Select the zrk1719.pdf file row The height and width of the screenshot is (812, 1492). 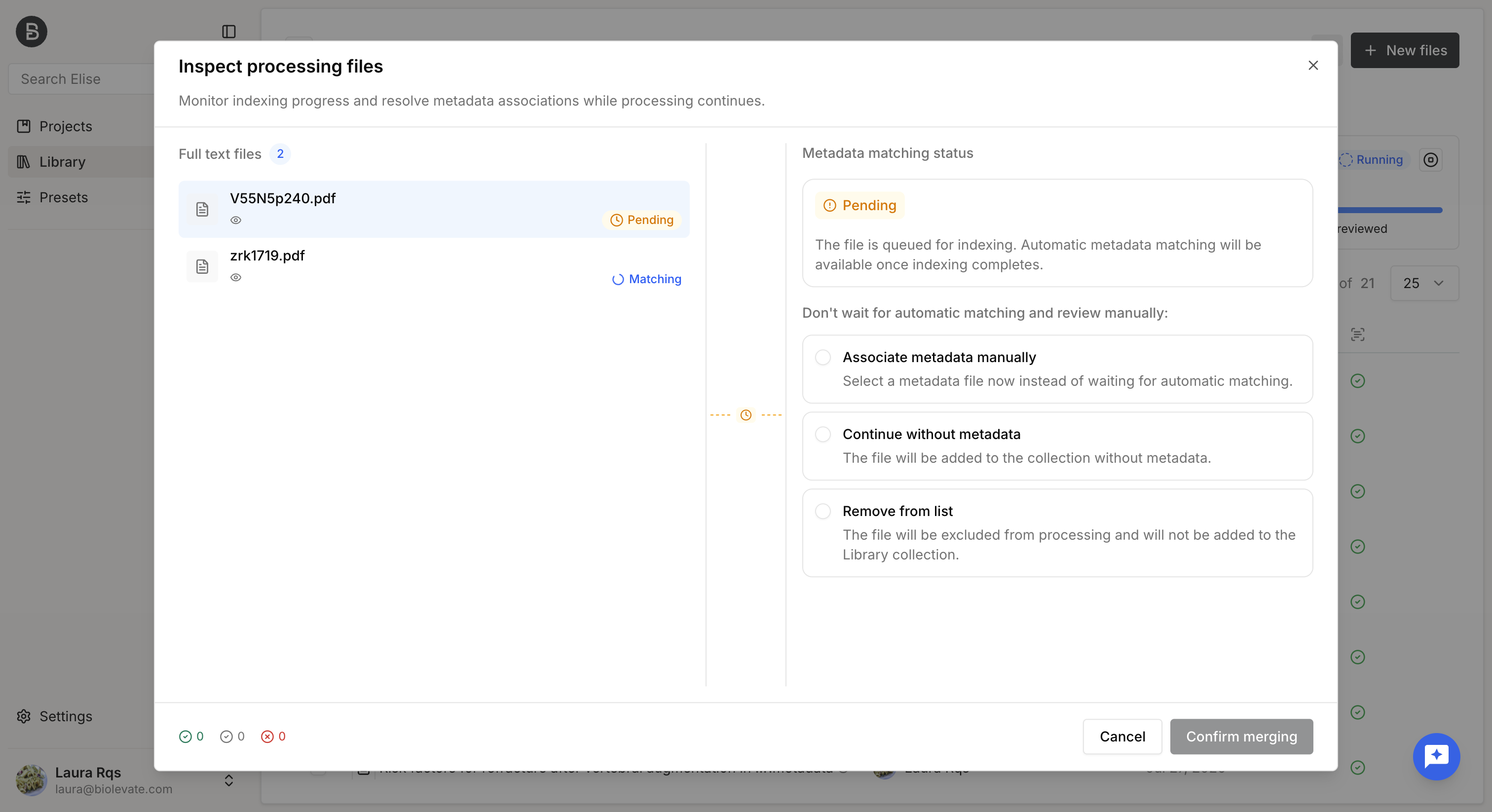tap(434, 266)
